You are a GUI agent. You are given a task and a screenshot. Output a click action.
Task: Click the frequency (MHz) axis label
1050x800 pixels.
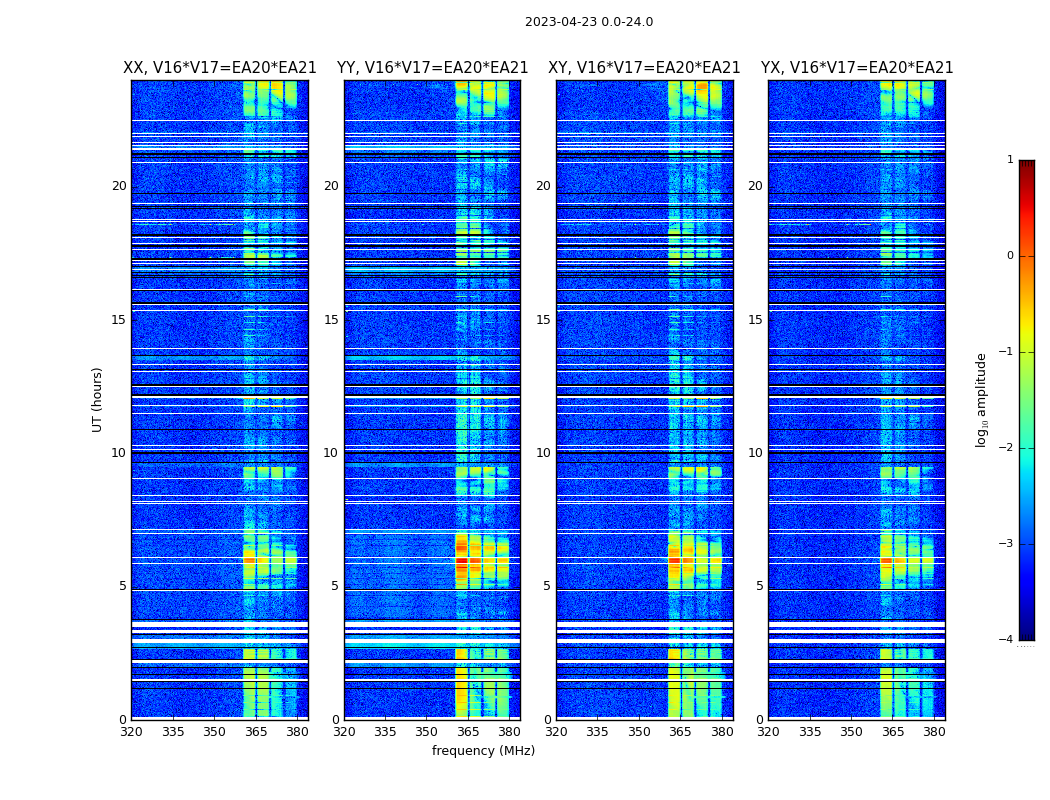483,751
